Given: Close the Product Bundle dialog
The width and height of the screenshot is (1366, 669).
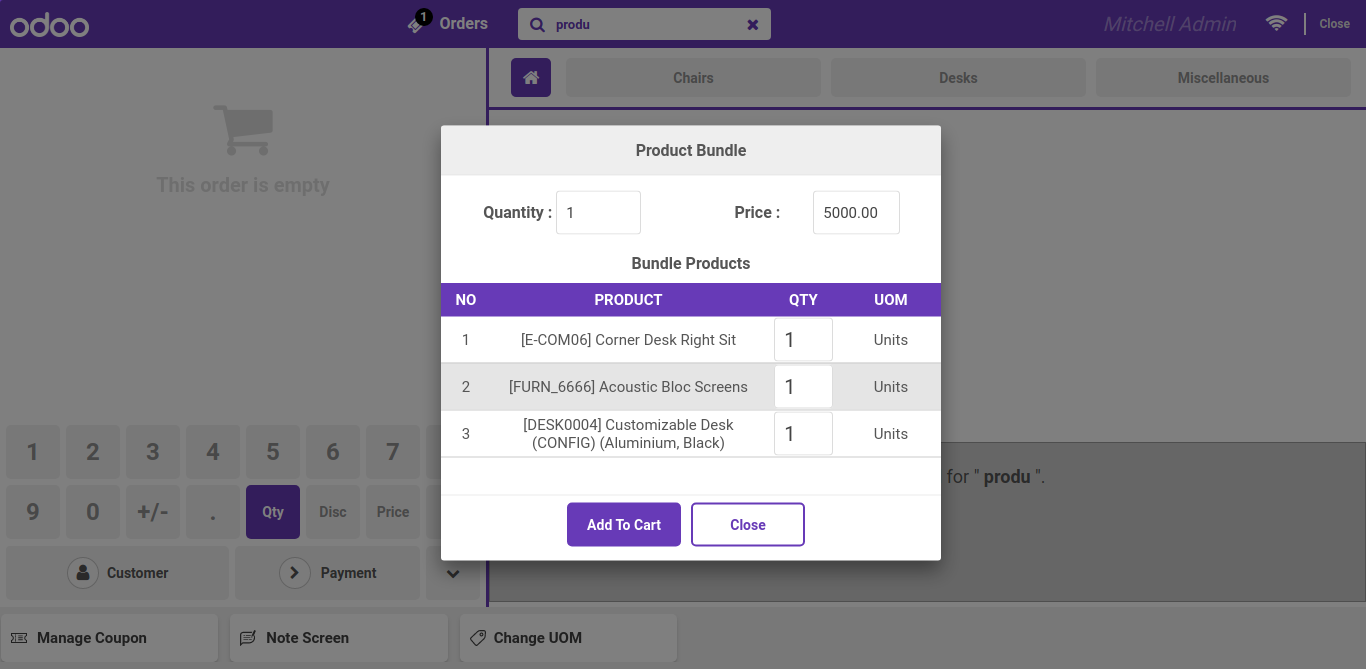Looking at the screenshot, I should [748, 525].
